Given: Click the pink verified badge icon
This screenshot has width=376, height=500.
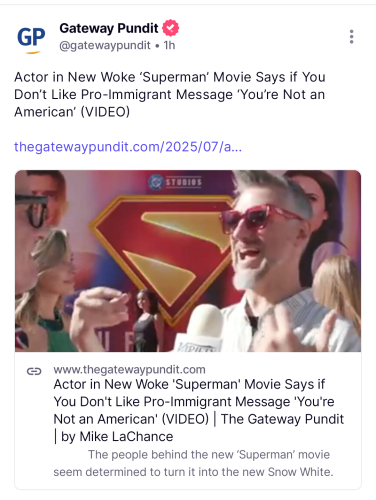Looking at the screenshot, I should (170, 28).
